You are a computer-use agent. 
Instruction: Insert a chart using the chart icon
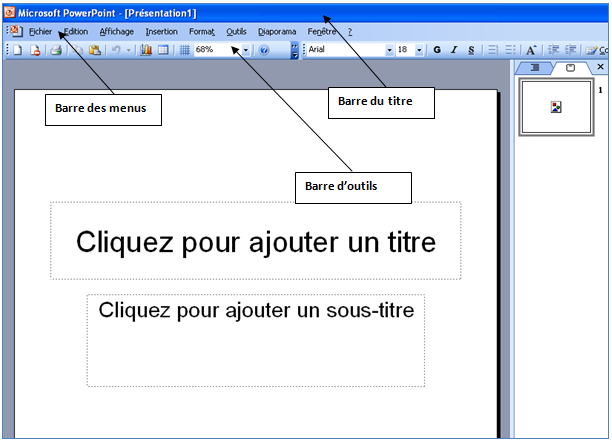pyautogui.click(x=146, y=50)
